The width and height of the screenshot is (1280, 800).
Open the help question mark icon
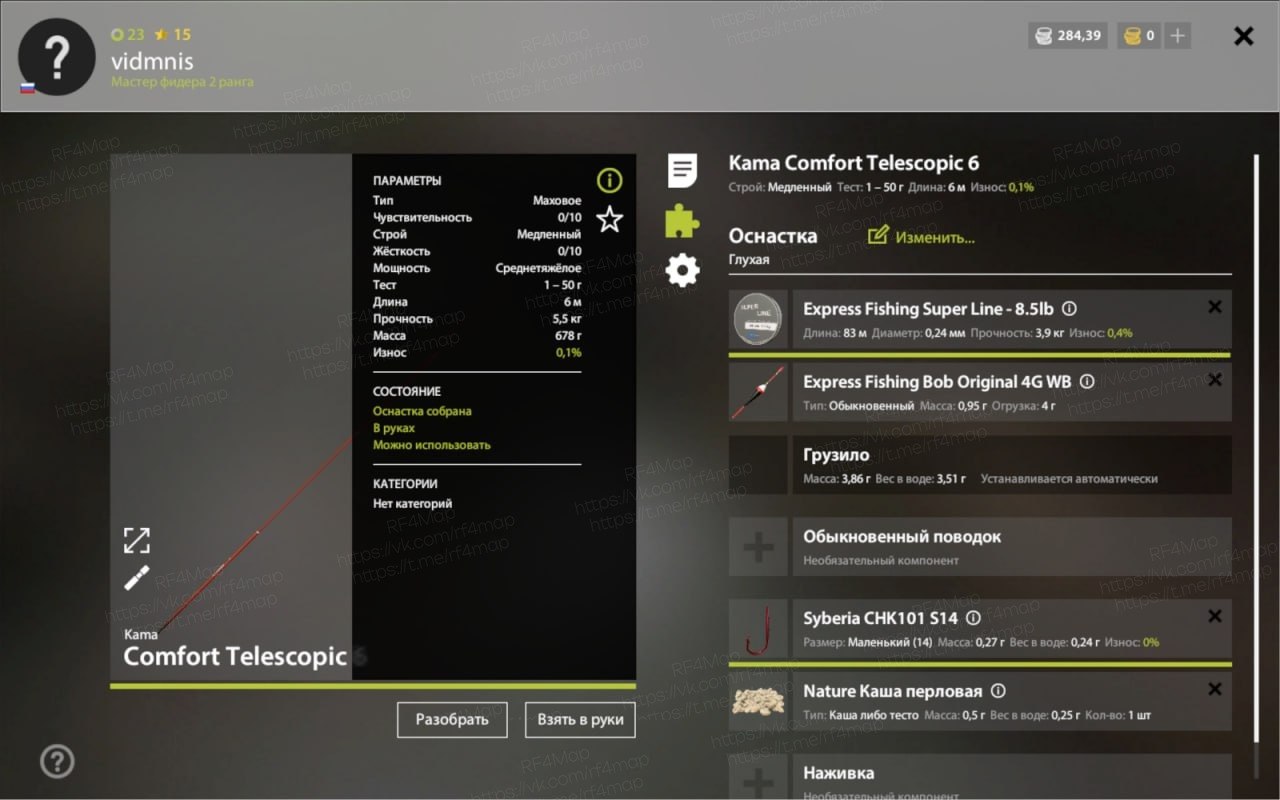tap(57, 762)
